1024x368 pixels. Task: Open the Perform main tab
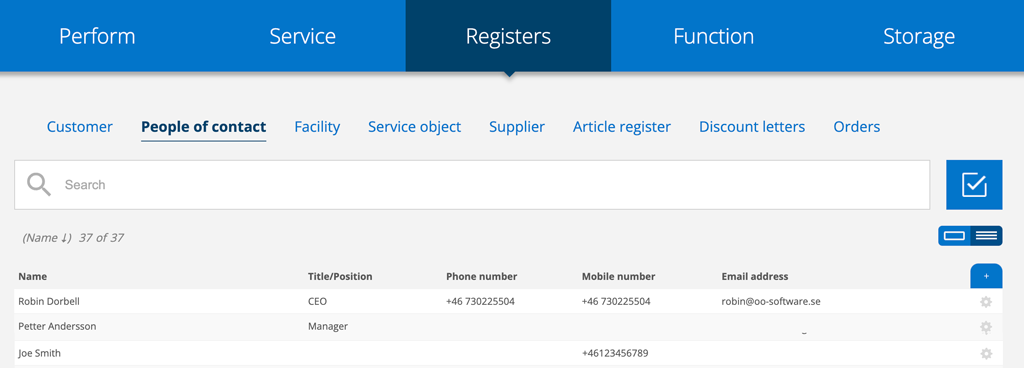click(x=97, y=36)
